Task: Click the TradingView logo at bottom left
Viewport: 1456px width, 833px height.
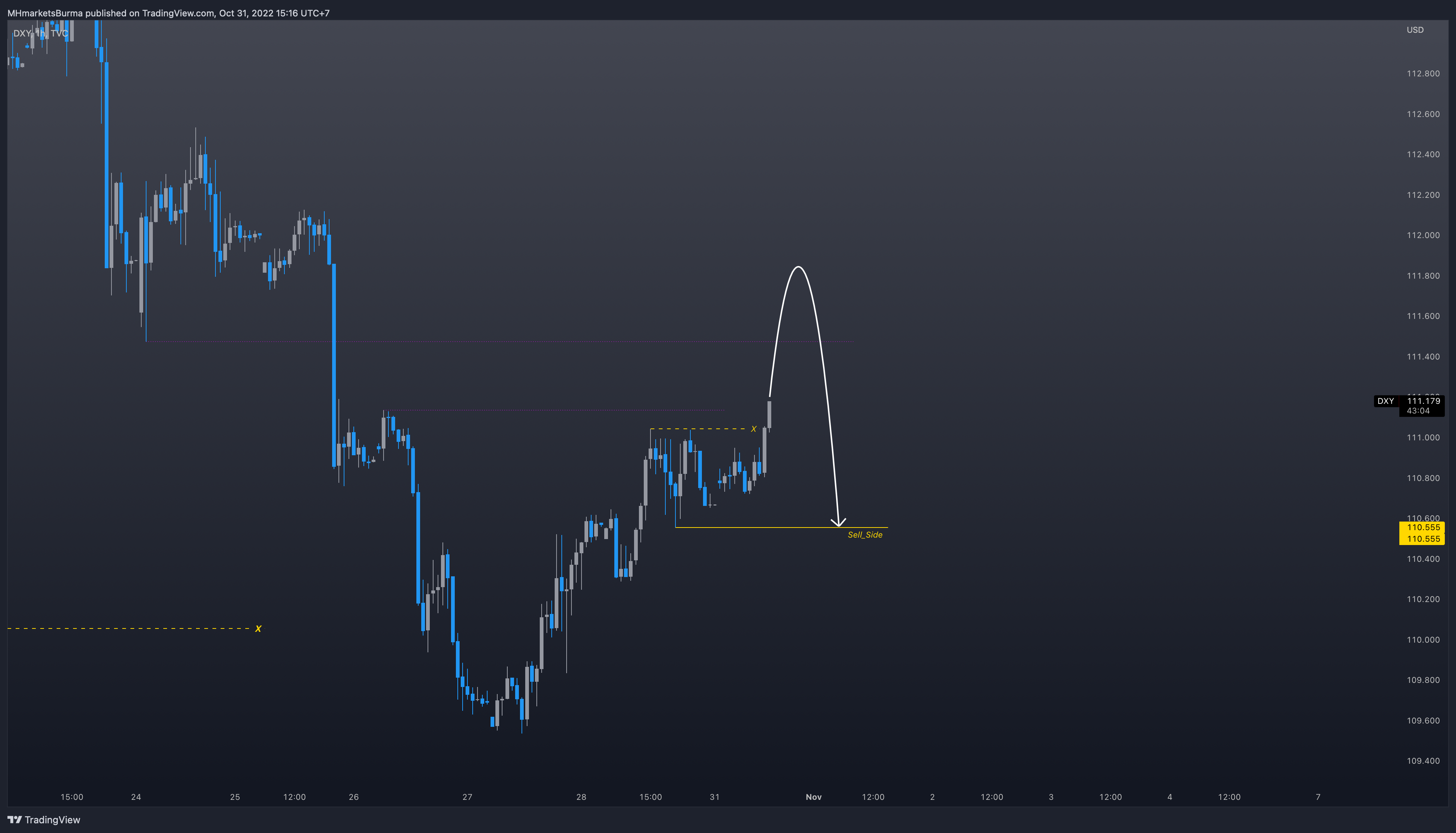Action: point(44,820)
